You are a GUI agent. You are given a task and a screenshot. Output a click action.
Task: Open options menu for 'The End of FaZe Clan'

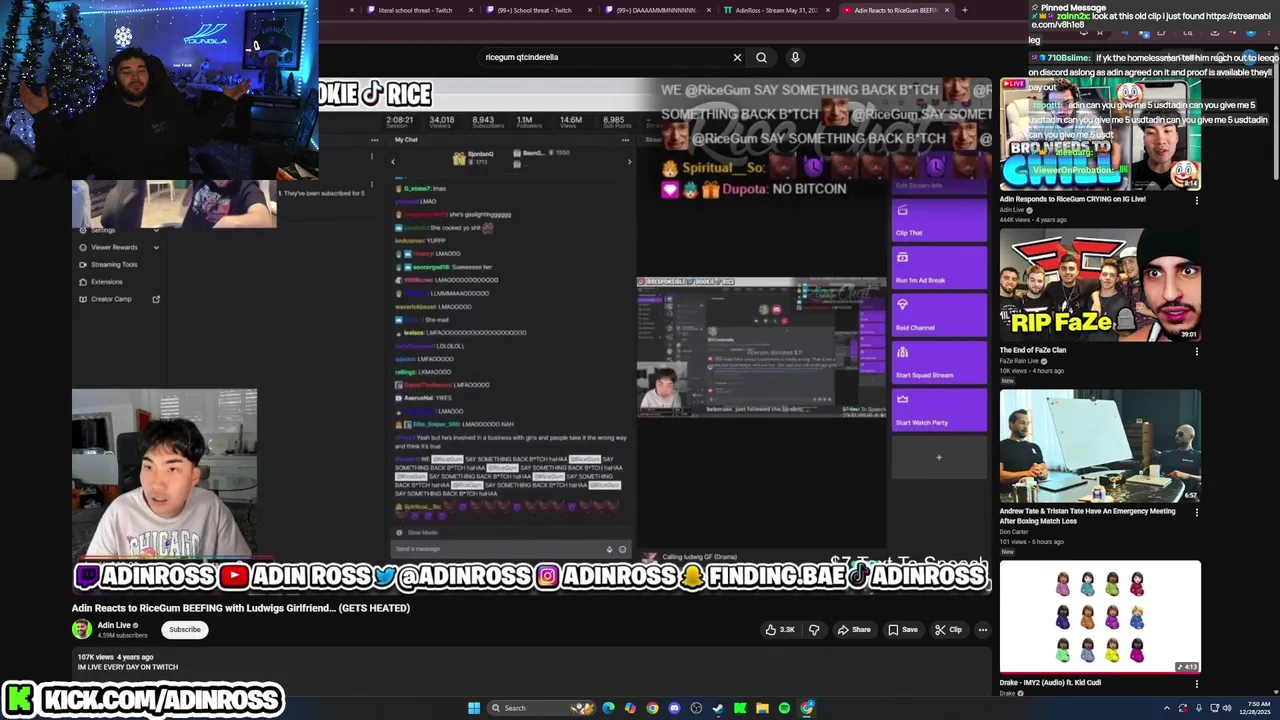click(1196, 351)
